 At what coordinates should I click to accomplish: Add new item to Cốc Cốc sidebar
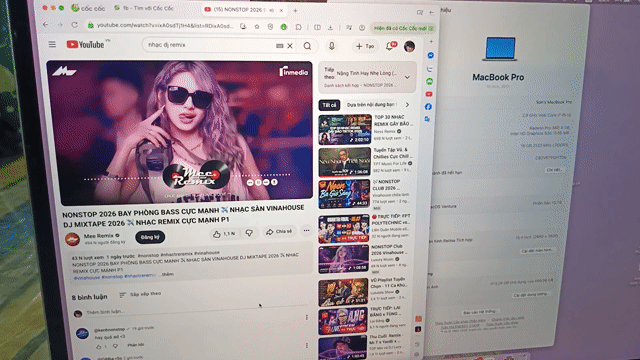pos(431,42)
